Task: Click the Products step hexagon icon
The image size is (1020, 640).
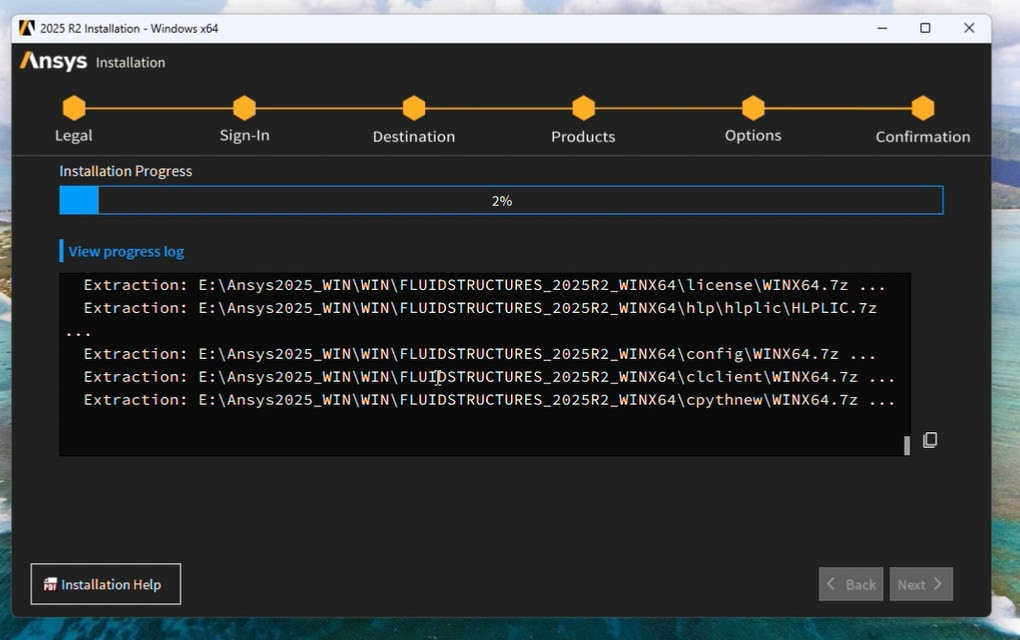Action: point(584,108)
